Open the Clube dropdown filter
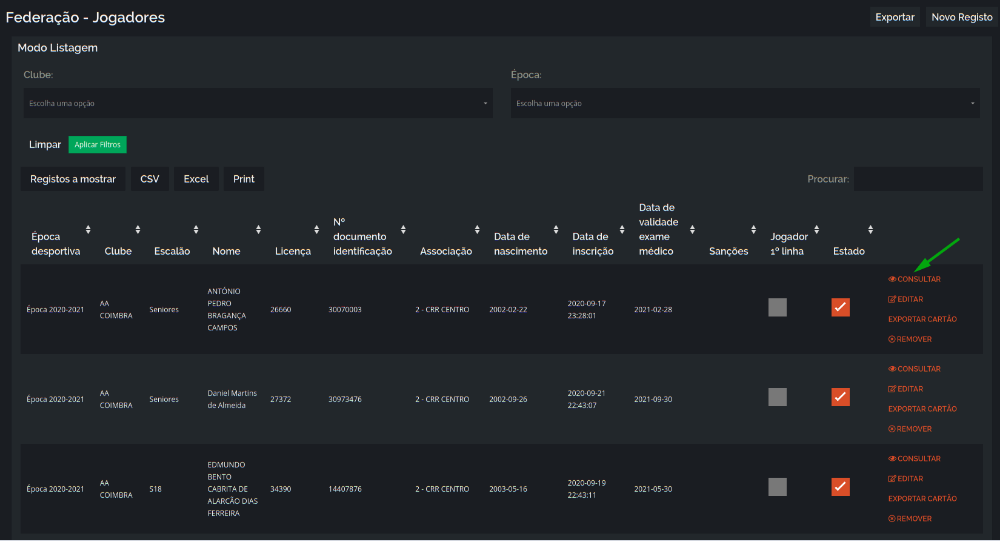 [x=258, y=103]
